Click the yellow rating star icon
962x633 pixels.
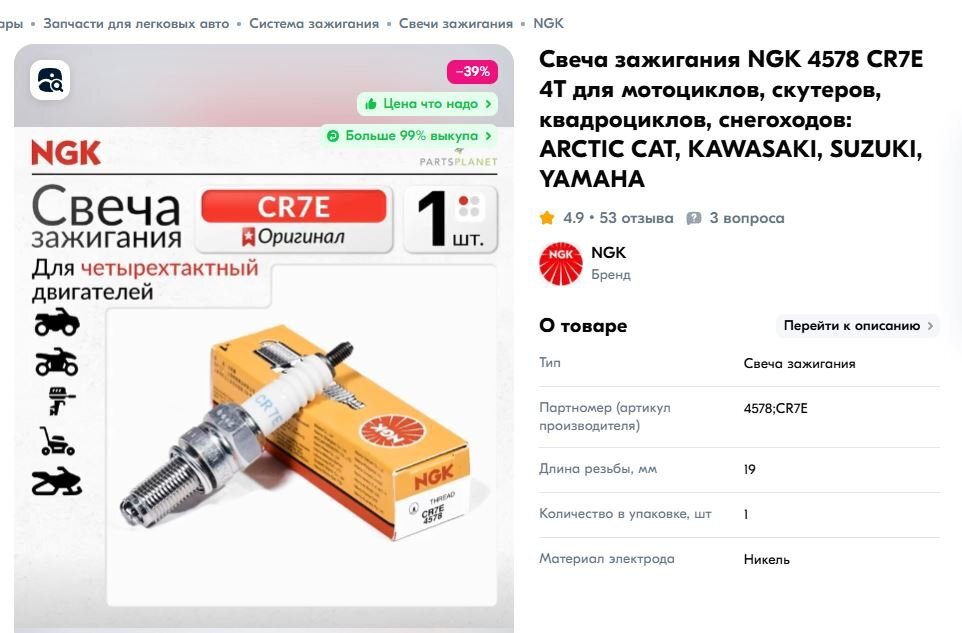pyautogui.click(x=547, y=218)
